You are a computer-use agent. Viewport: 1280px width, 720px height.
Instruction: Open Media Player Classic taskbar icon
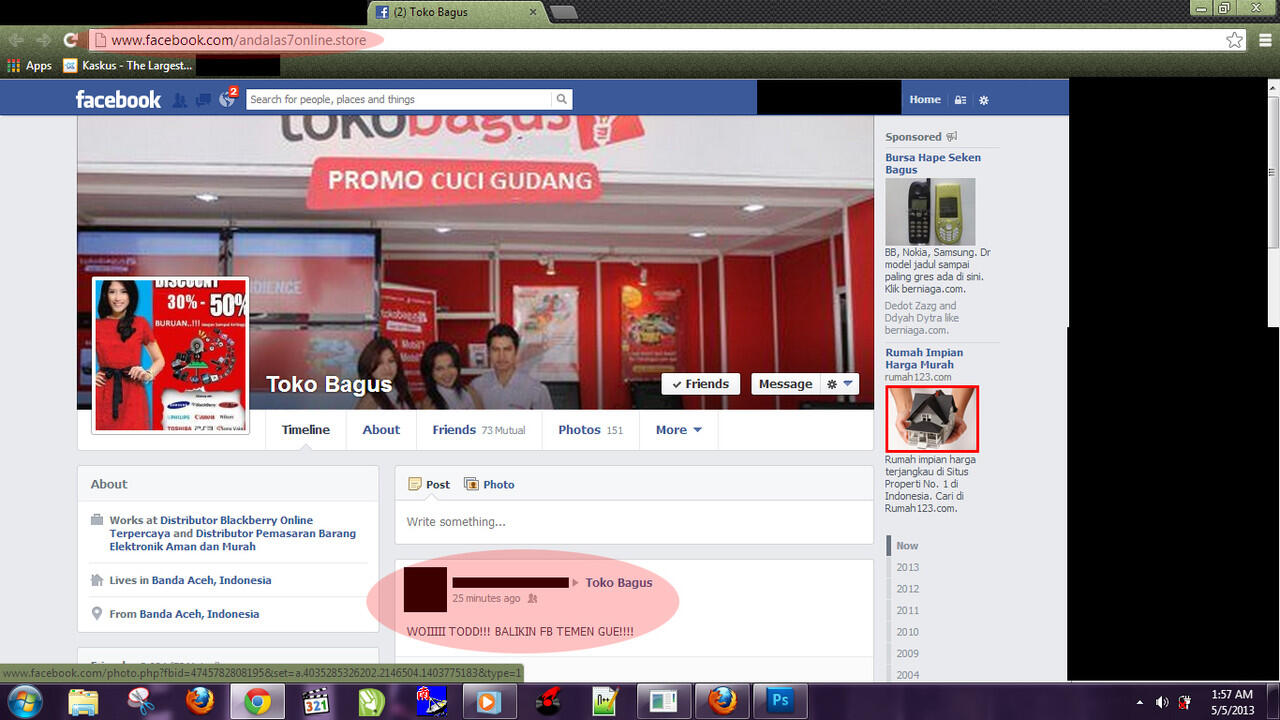point(316,701)
